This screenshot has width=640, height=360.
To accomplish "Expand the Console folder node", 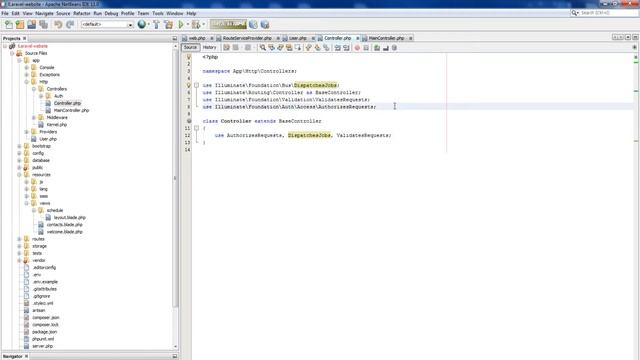I will pyautogui.click(x=27, y=67).
